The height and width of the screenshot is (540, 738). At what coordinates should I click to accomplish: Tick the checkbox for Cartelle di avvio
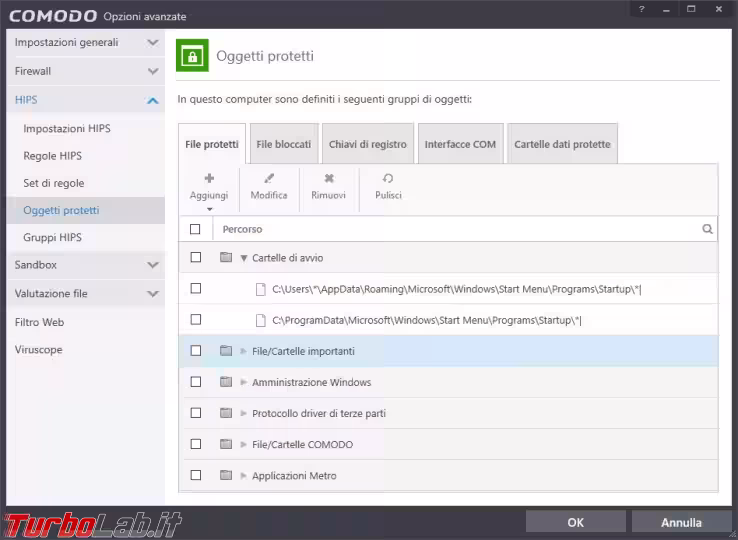click(x=196, y=257)
